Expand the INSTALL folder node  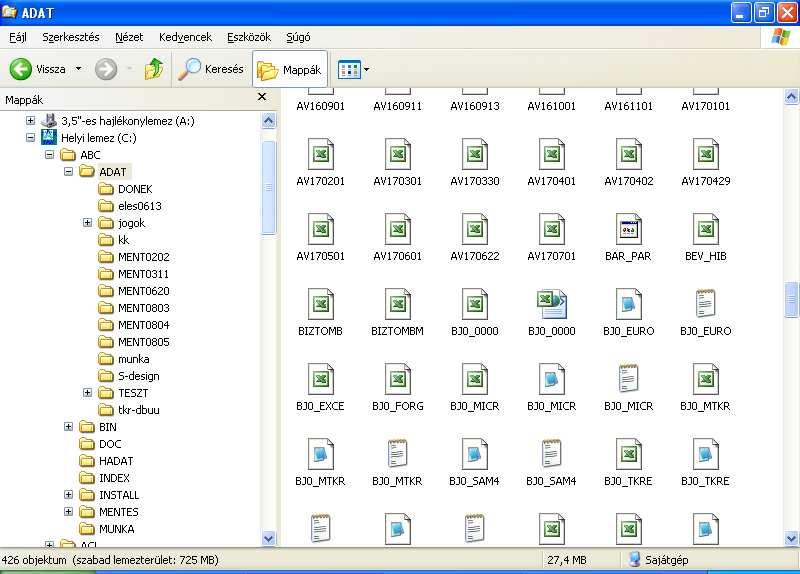[x=68, y=495]
